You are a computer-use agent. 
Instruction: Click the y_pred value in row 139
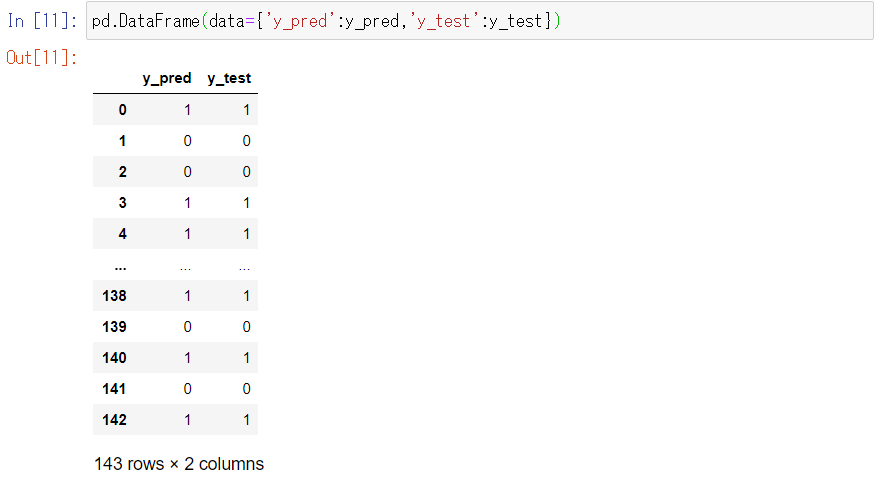(x=187, y=327)
